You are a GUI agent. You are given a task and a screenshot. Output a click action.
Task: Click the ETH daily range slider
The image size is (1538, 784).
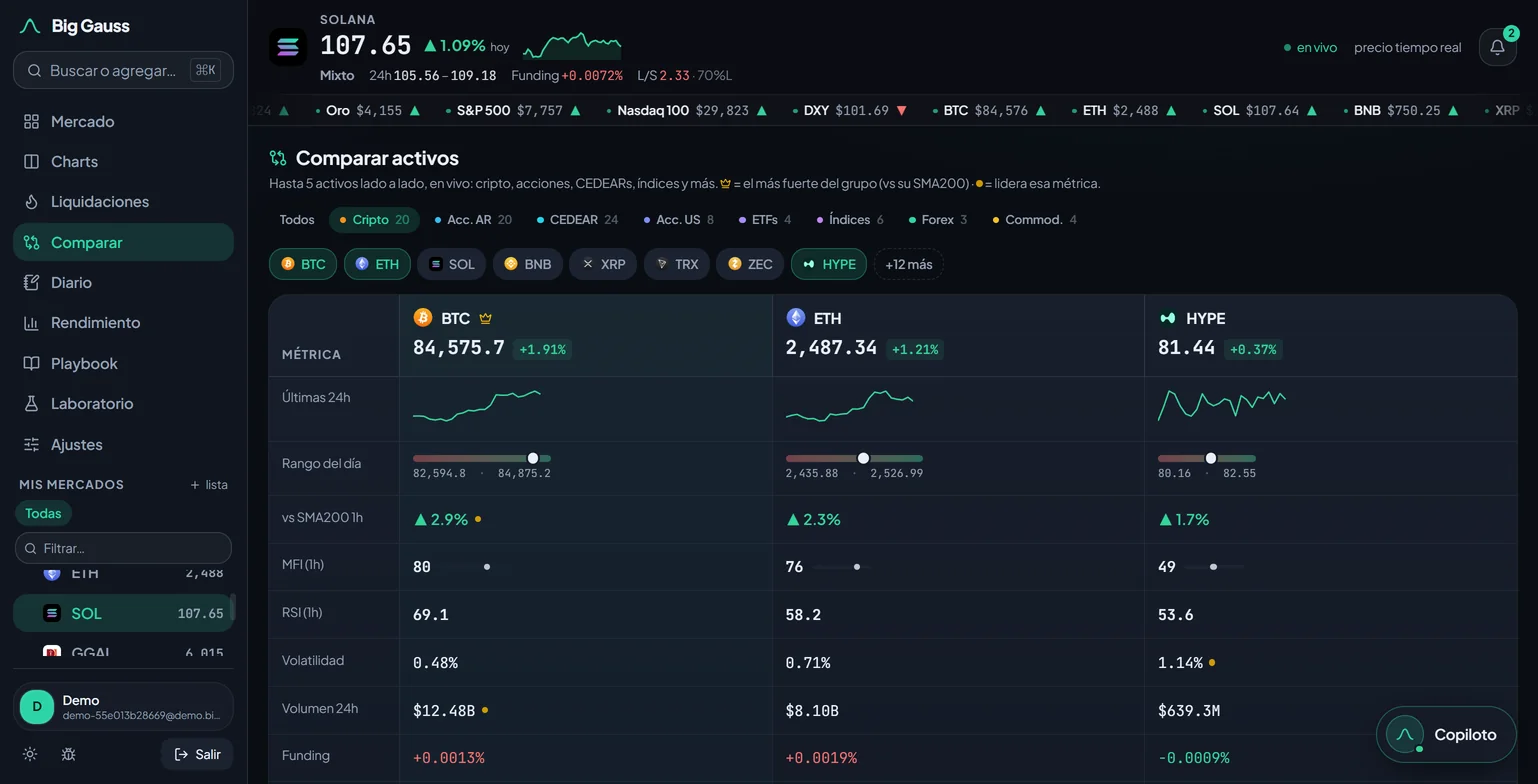coord(854,459)
